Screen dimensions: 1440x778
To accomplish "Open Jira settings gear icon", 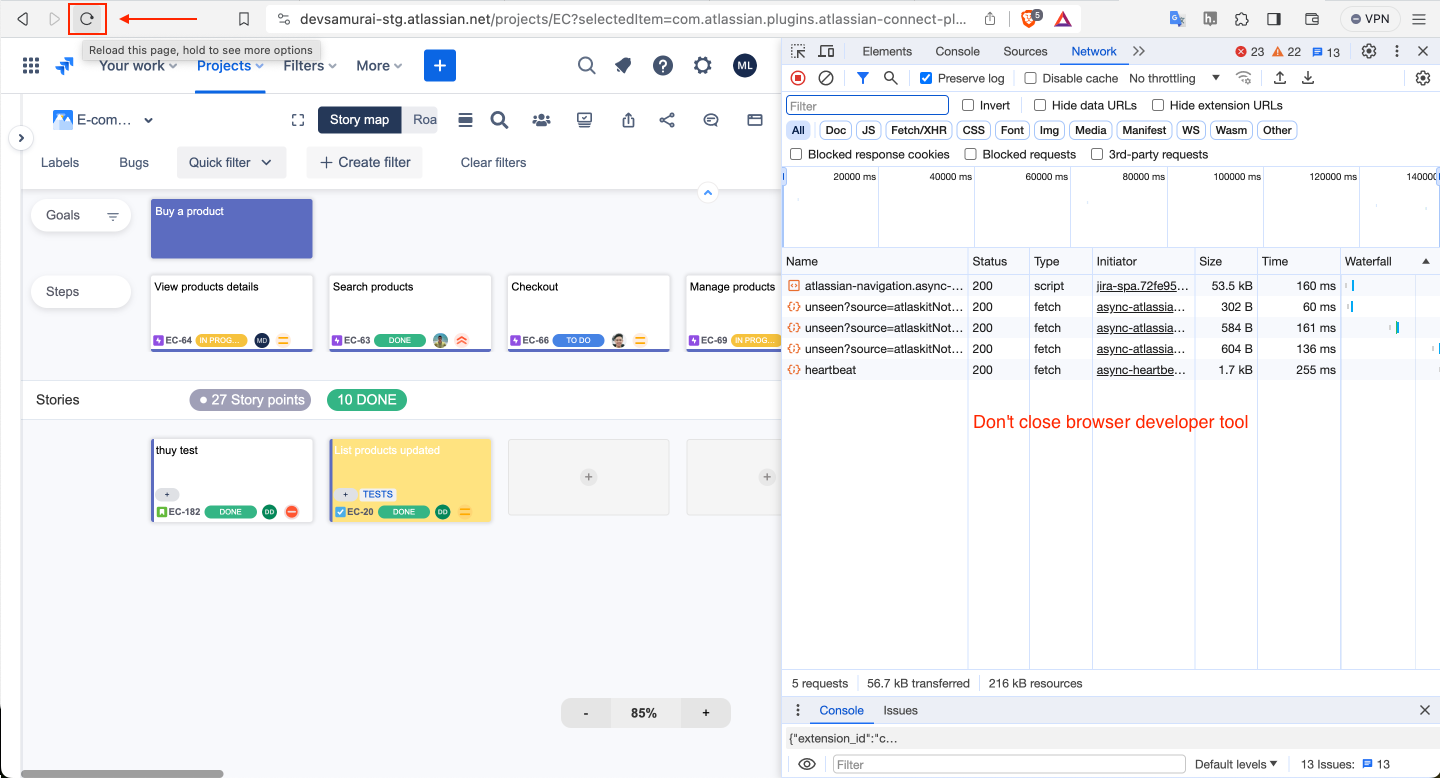I will (x=703, y=66).
